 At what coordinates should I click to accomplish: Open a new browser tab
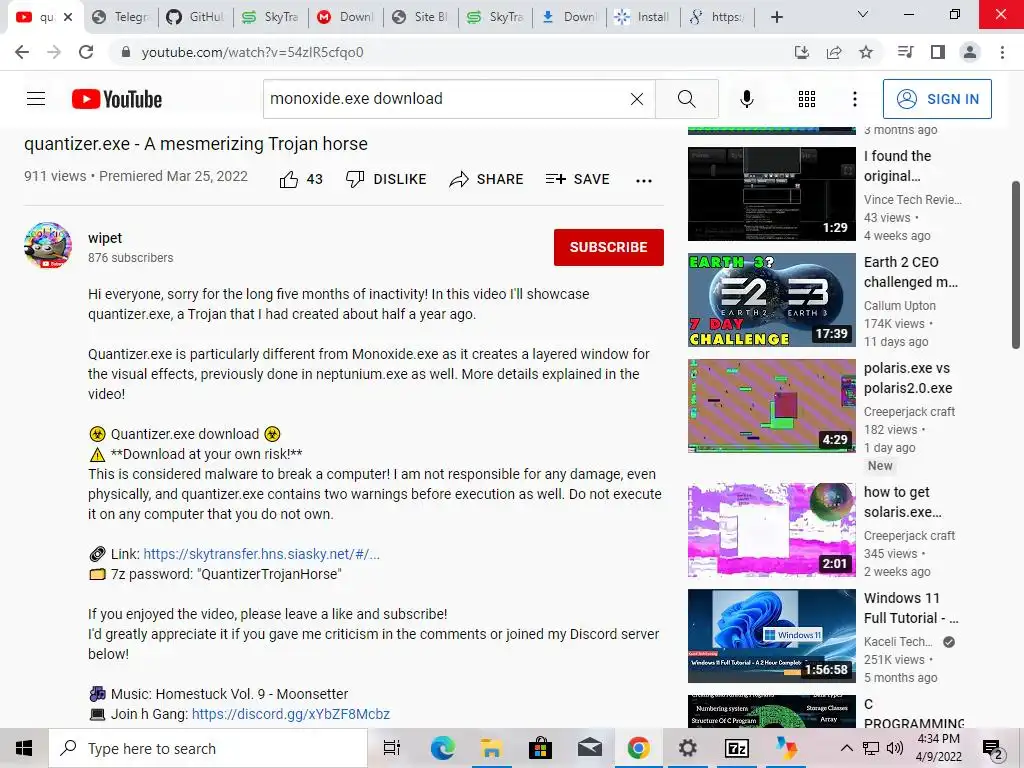(776, 17)
